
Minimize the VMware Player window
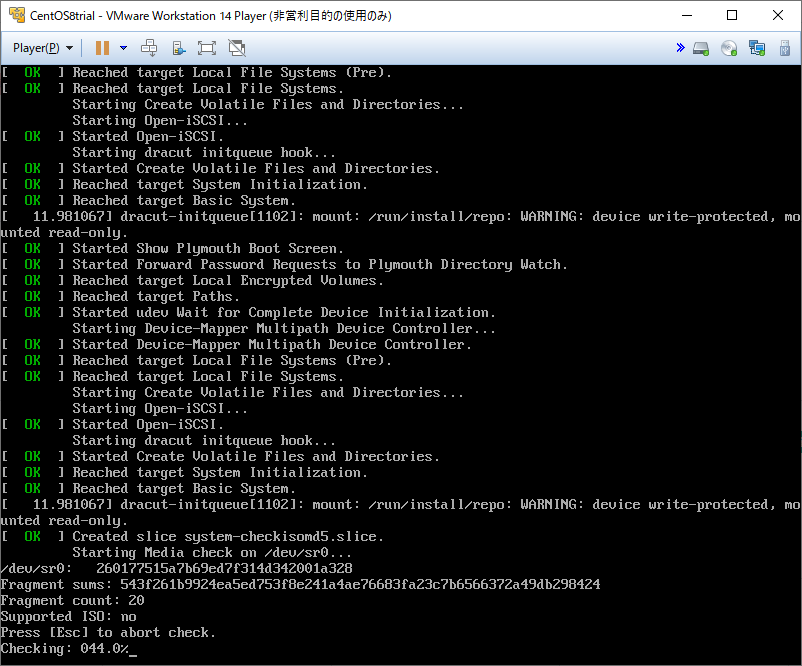(x=687, y=15)
